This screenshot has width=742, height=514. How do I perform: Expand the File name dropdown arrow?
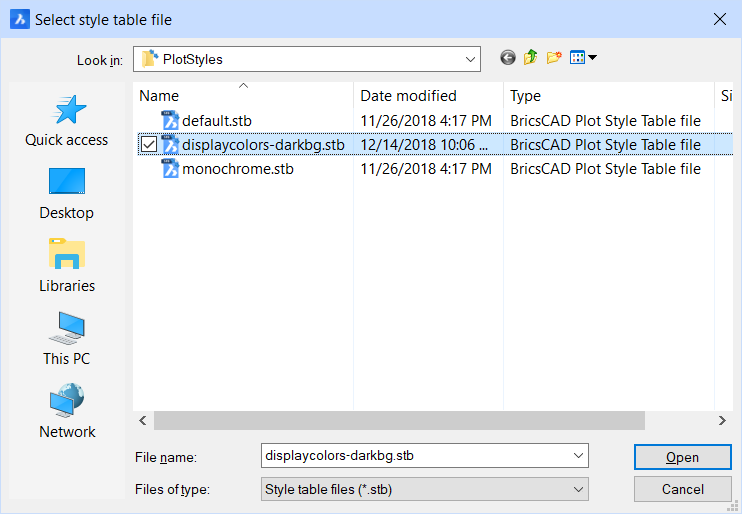(x=578, y=456)
